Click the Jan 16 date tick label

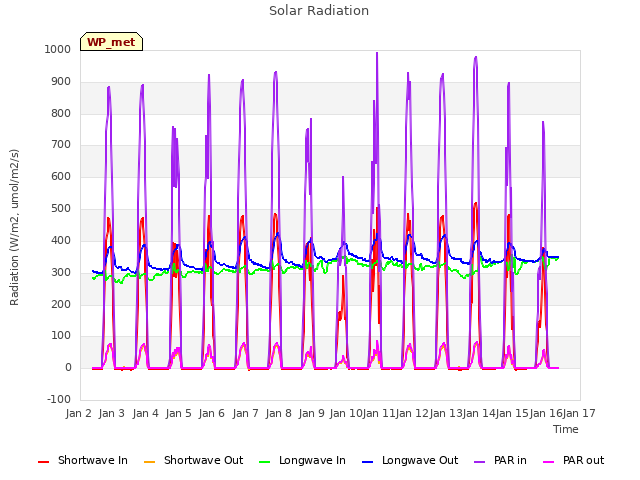546,413
